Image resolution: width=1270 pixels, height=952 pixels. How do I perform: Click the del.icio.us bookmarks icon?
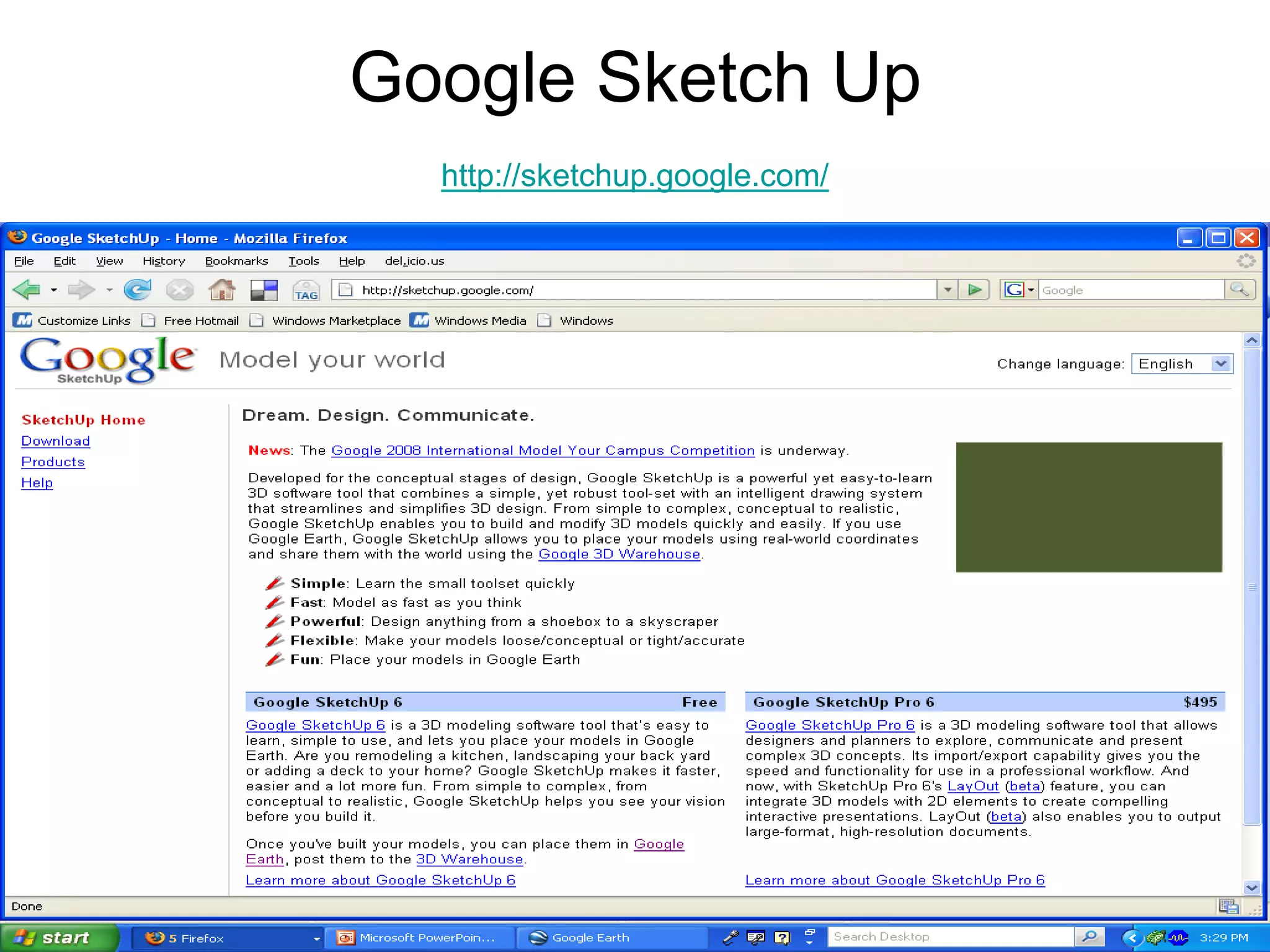click(264, 290)
